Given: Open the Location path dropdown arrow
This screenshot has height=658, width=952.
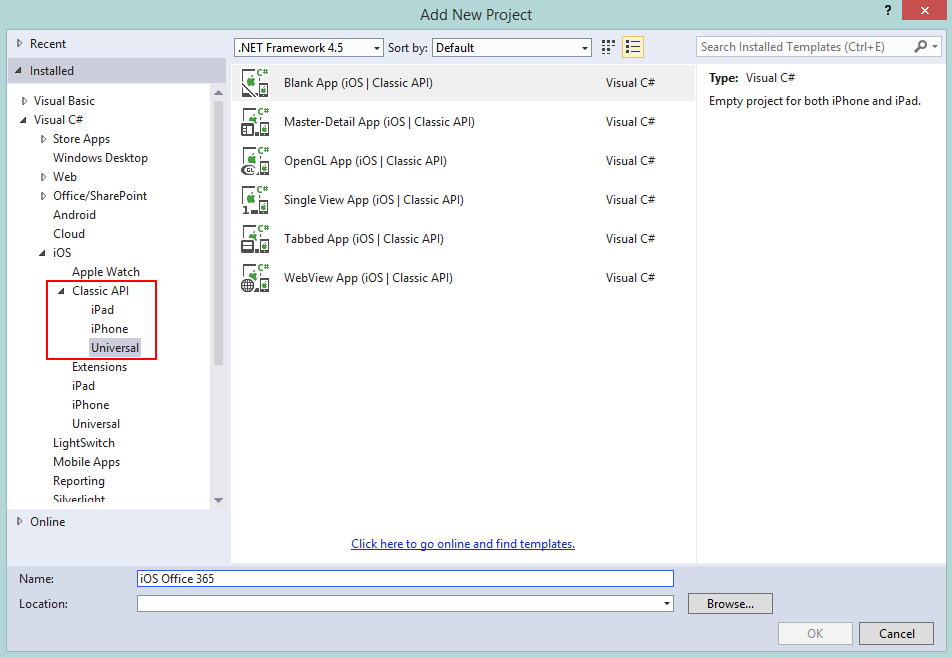Looking at the screenshot, I should tap(667, 603).
